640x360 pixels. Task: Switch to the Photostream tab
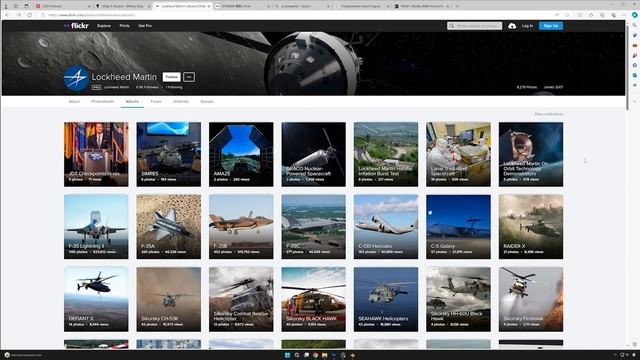(102, 101)
